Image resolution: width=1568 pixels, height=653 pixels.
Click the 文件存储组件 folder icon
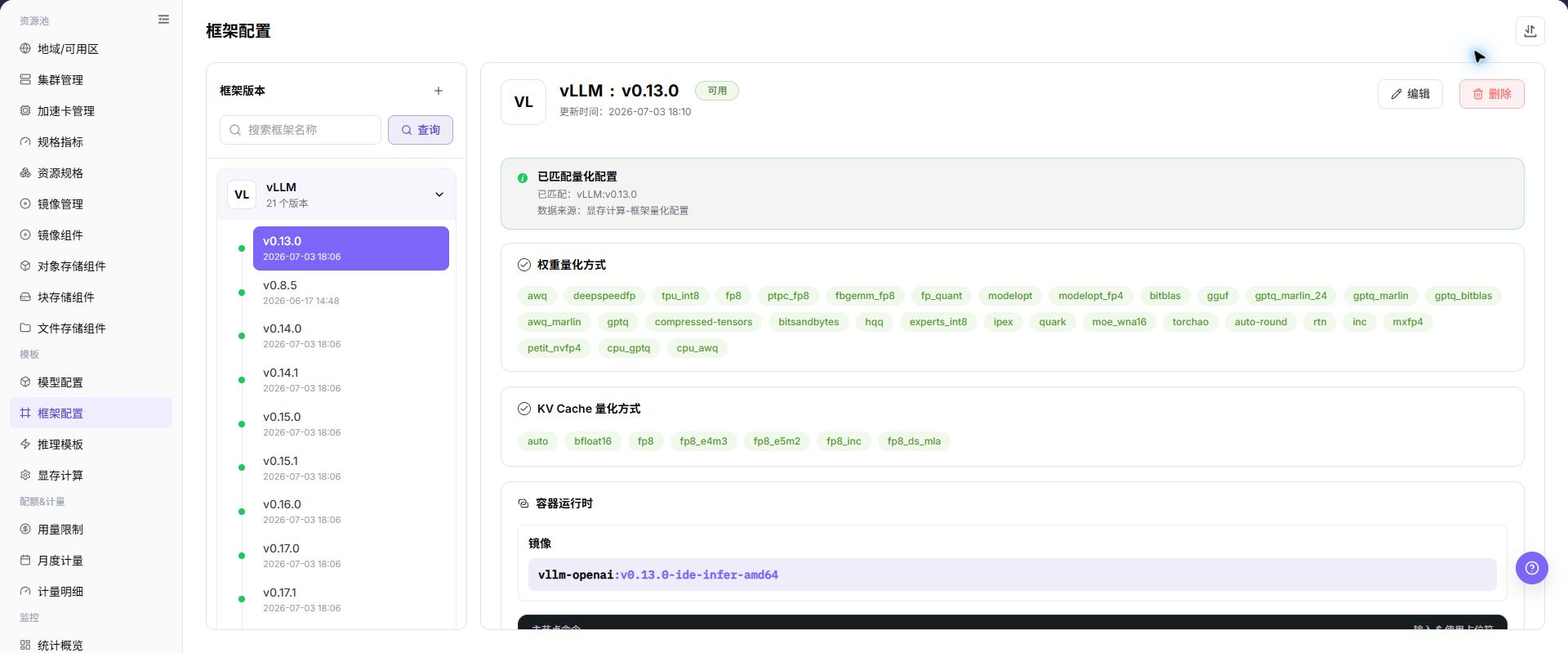(25, 329)
